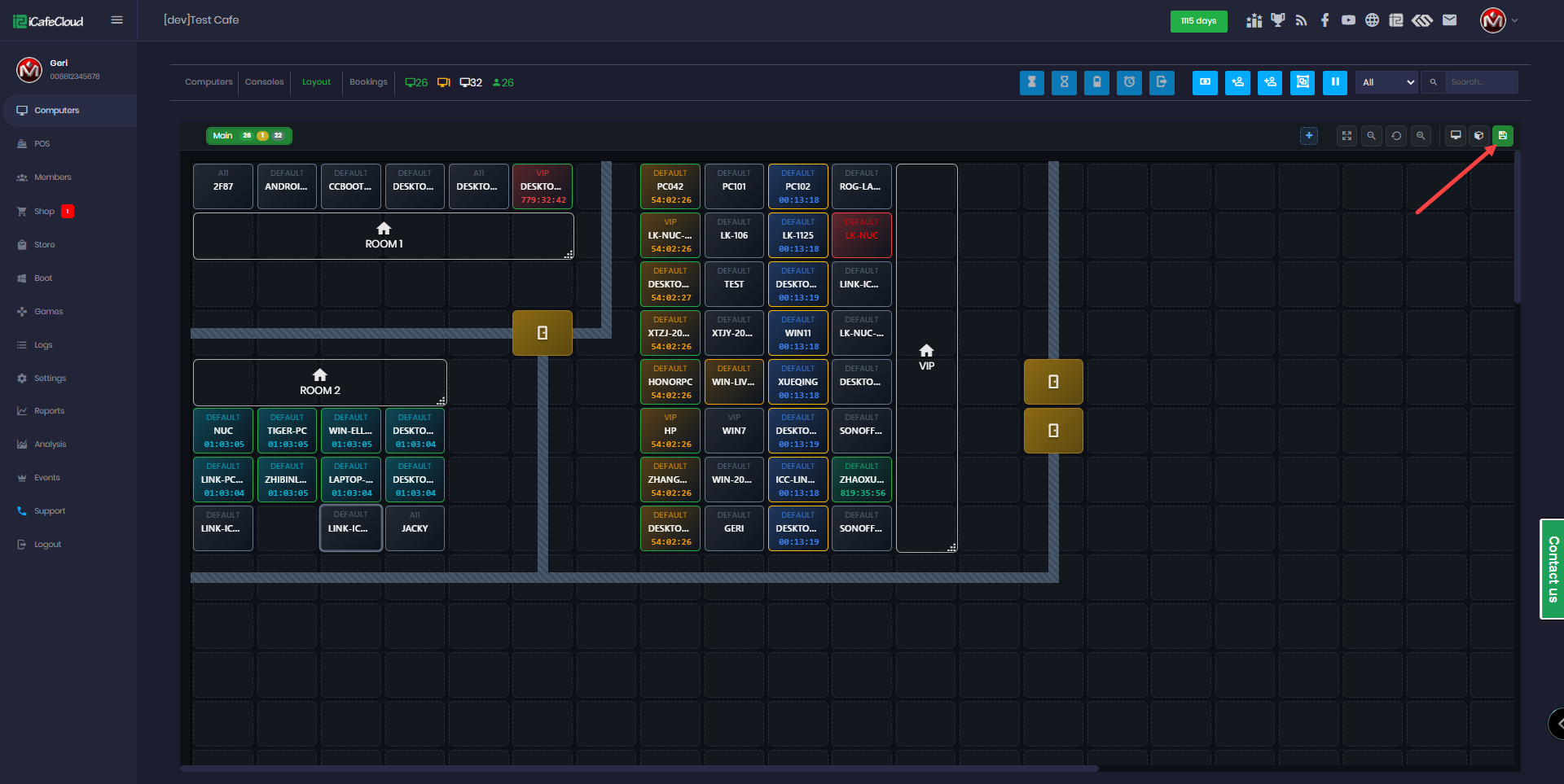Toggle the monitor view icon in layout toolbar
1564x784 pixels.
pyautogui.click(x=1456, y=136)
